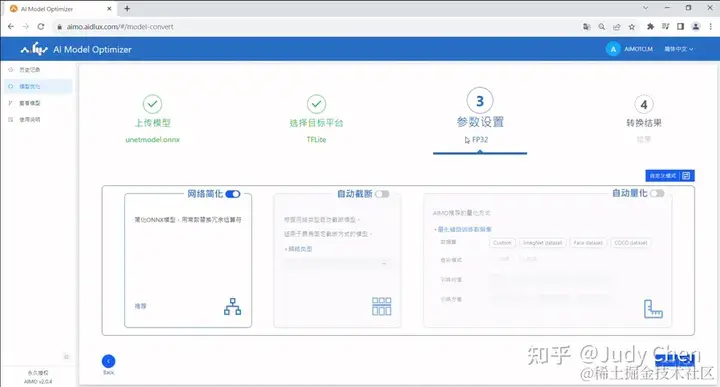Click the browser forward arrow
Image resolution: width=720 pixels, height=387 pixels.
pyautogui.click(x=26, y=27)
